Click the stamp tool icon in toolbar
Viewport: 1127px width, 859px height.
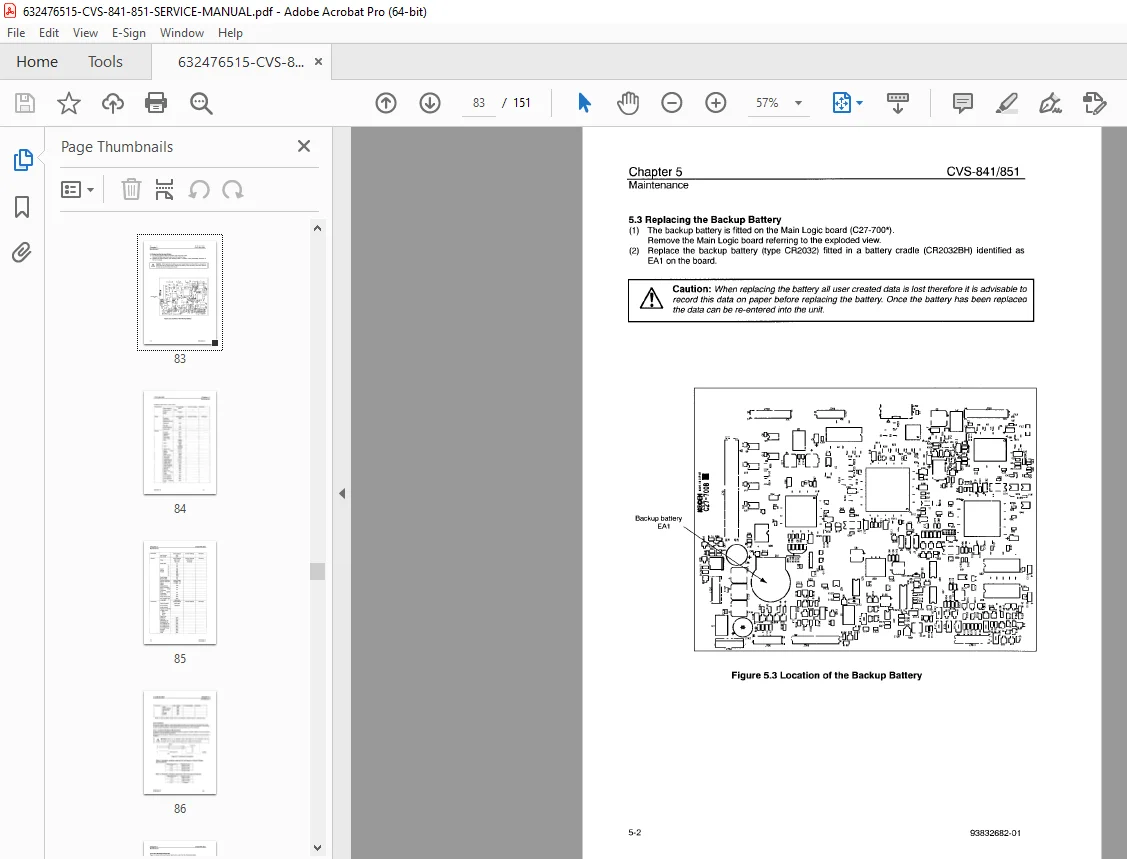[x=1094, y=103]
